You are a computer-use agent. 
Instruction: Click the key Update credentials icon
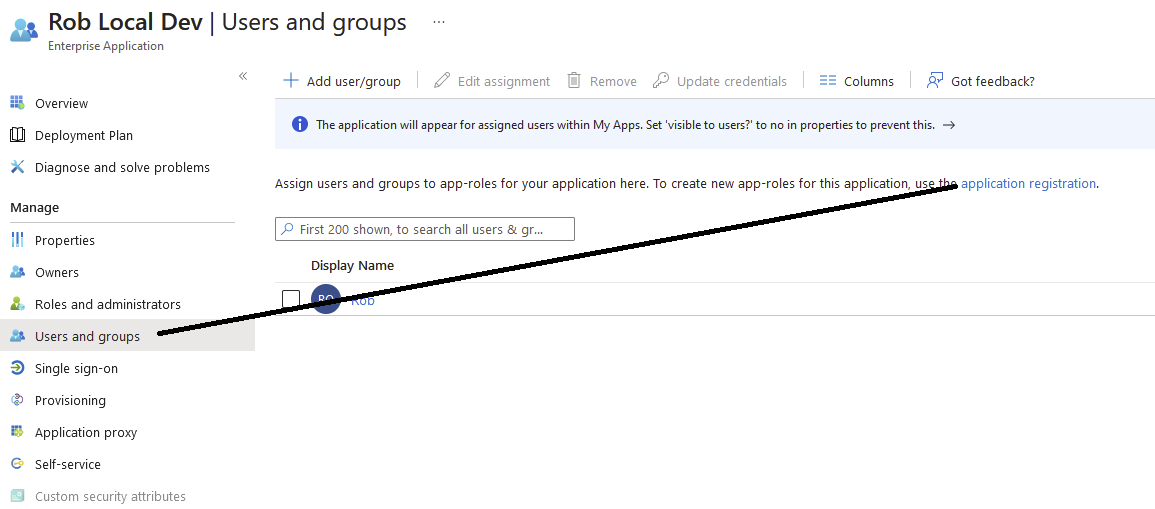pos(661,80)
